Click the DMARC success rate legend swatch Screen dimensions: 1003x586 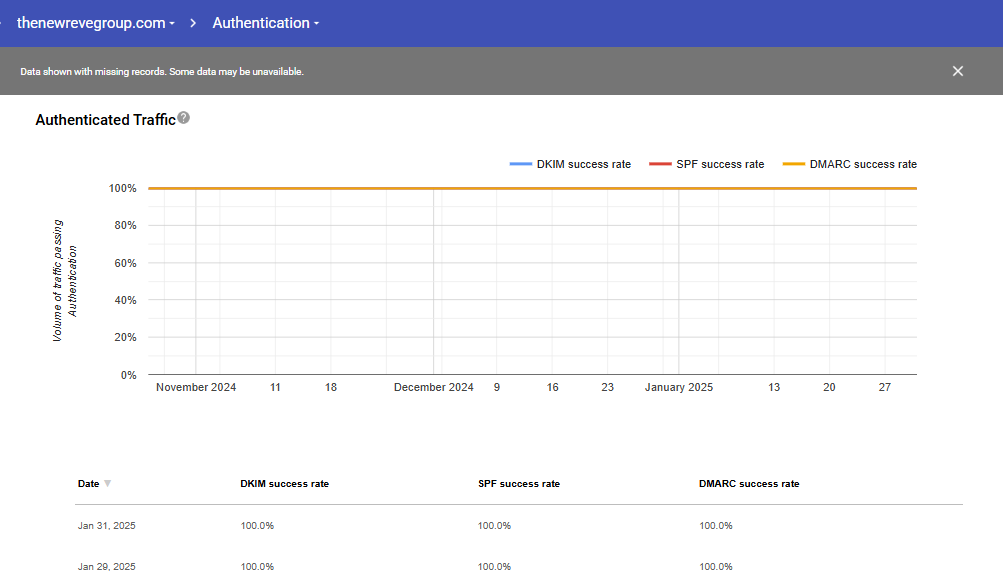pyautogui.click(x=794, y=164)
